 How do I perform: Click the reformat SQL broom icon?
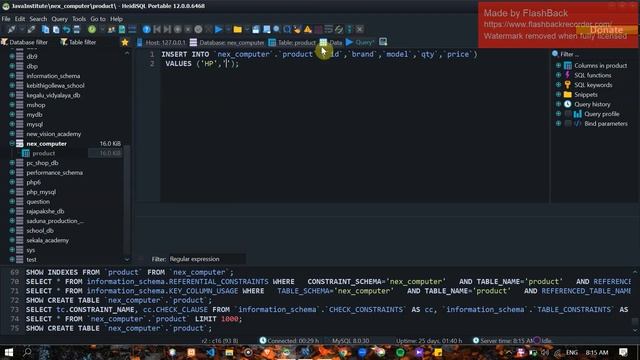pyautogui.click(x=297, y=29)
